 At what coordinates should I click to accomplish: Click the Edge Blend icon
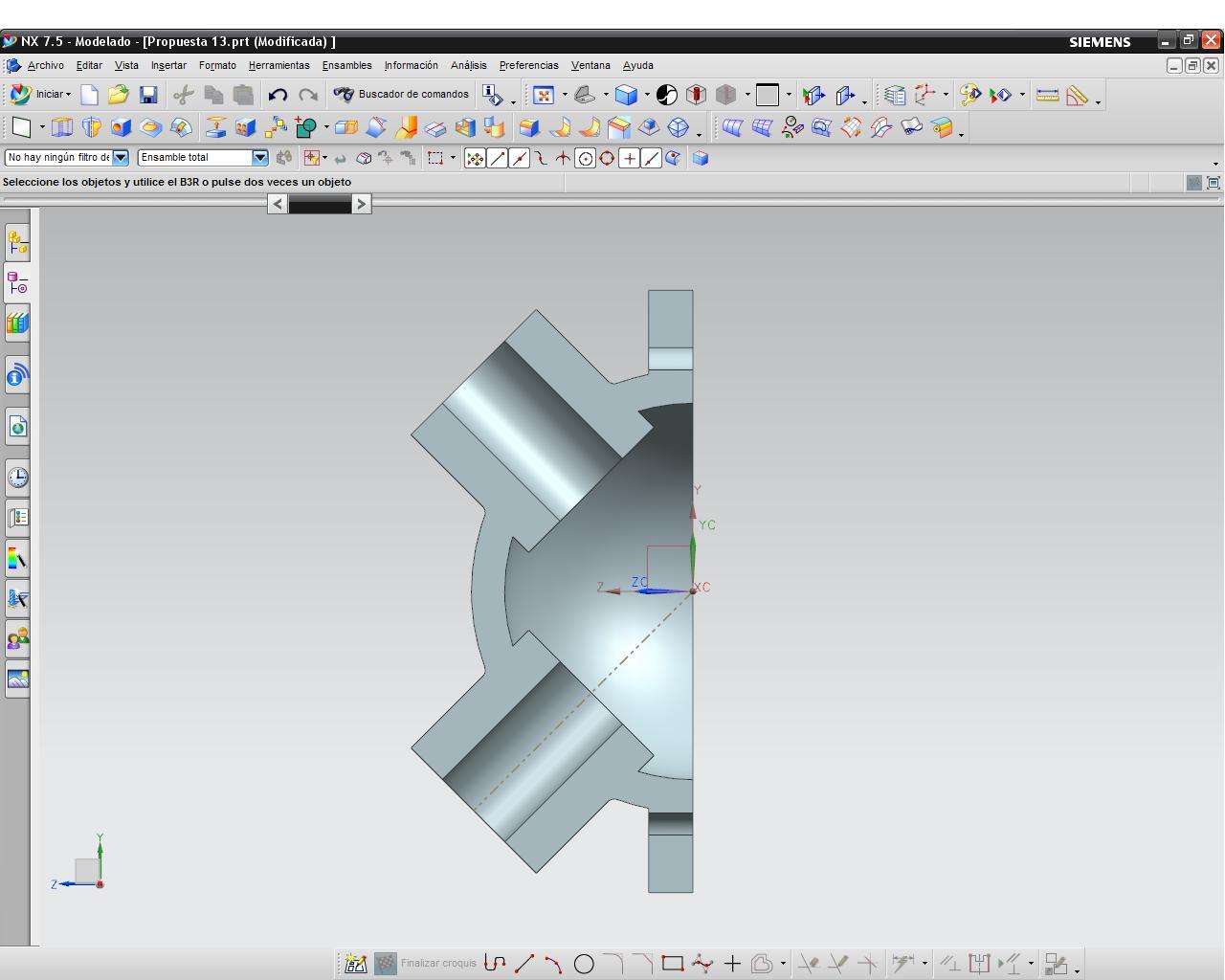click(x=528, y=127)
